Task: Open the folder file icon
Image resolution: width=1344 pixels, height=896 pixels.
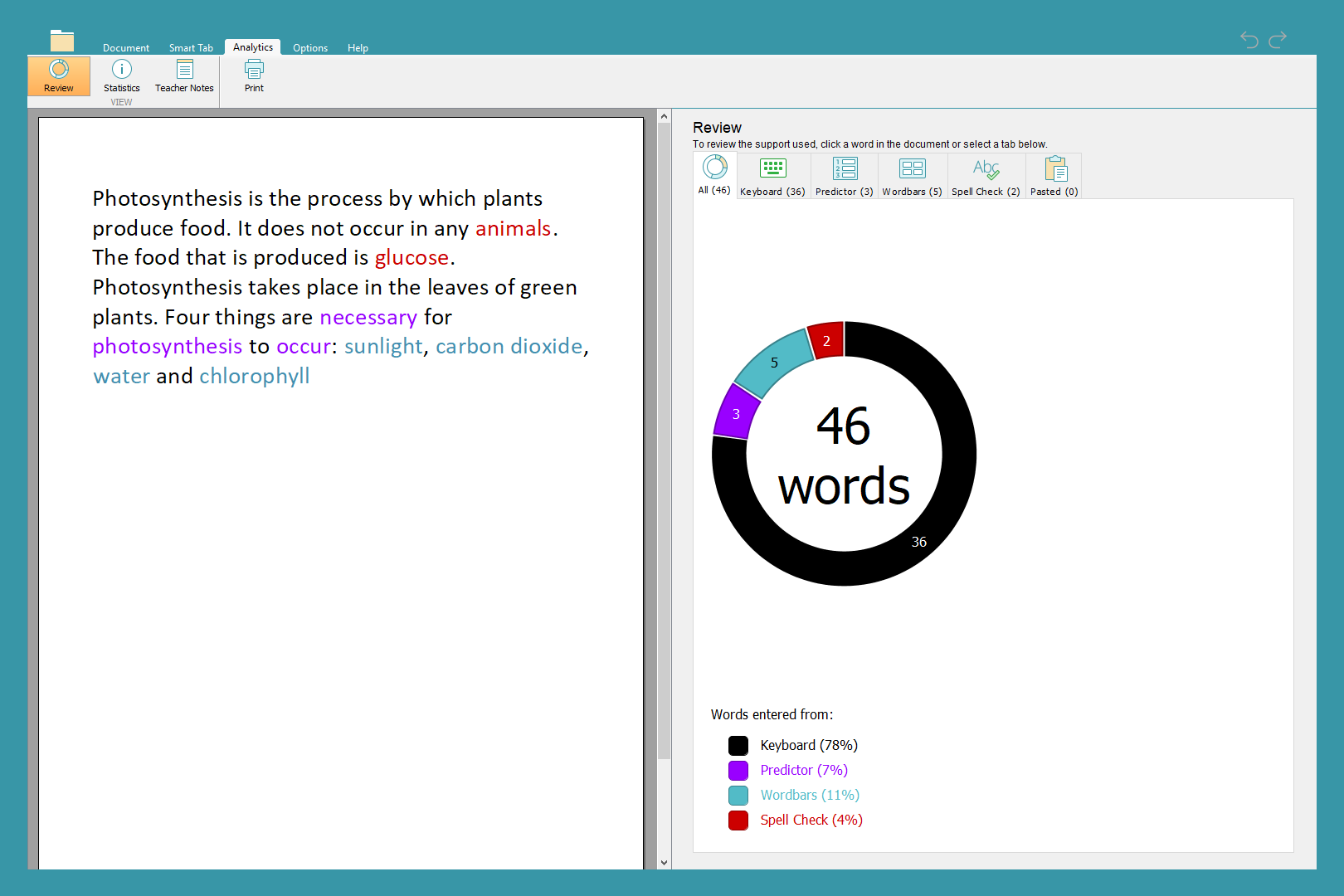Action: [x=62, y=41]
